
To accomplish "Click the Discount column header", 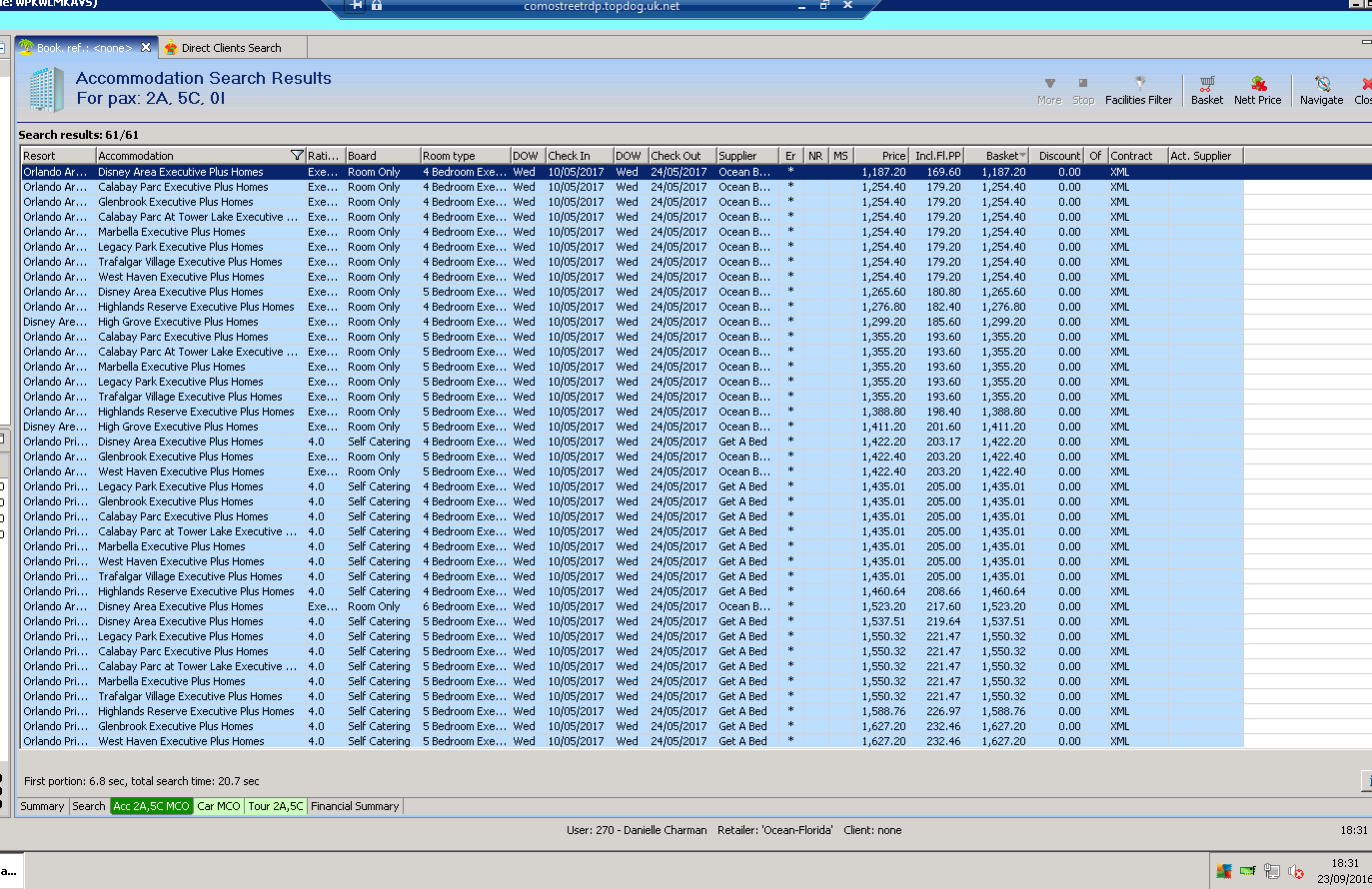I will (1058, 156).
